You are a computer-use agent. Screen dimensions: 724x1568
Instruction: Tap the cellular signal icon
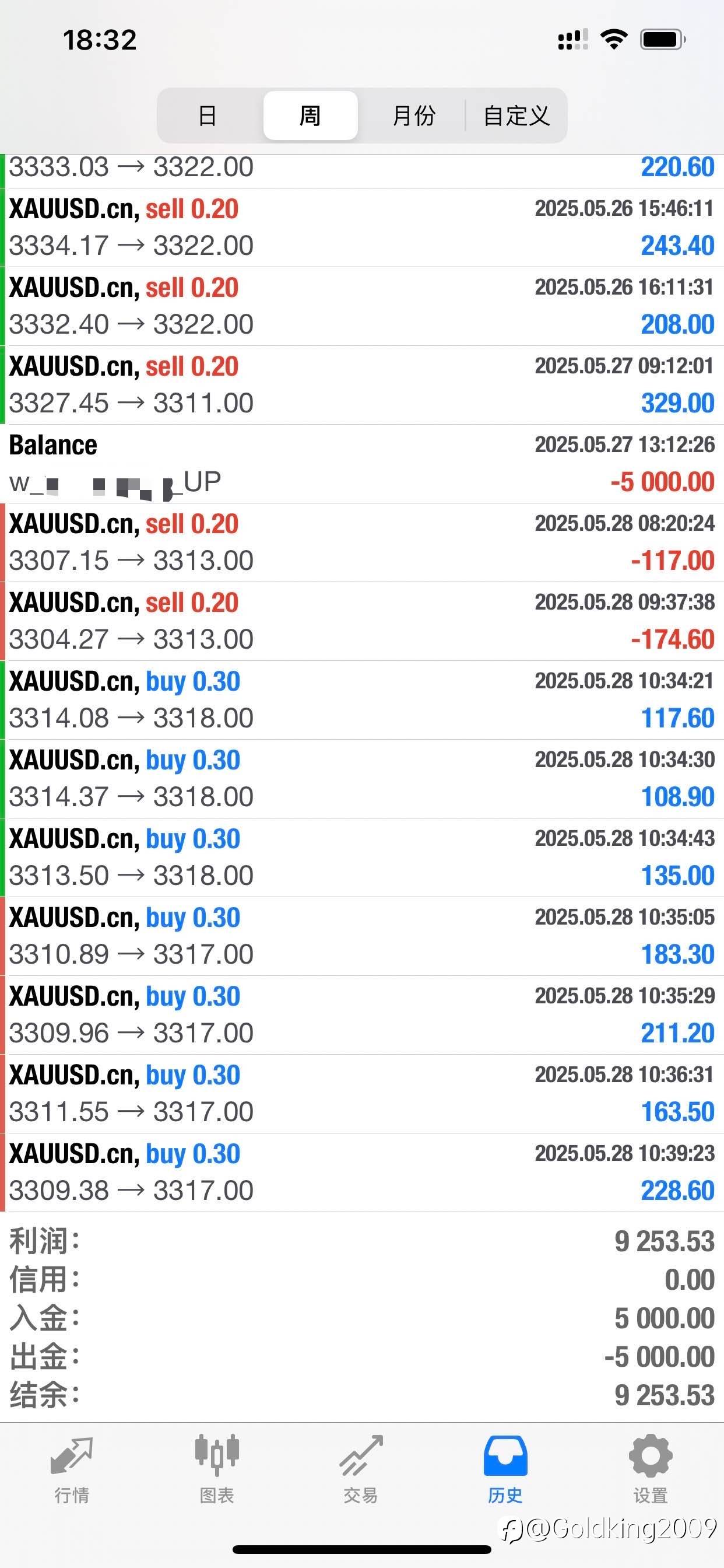point(572,40)
